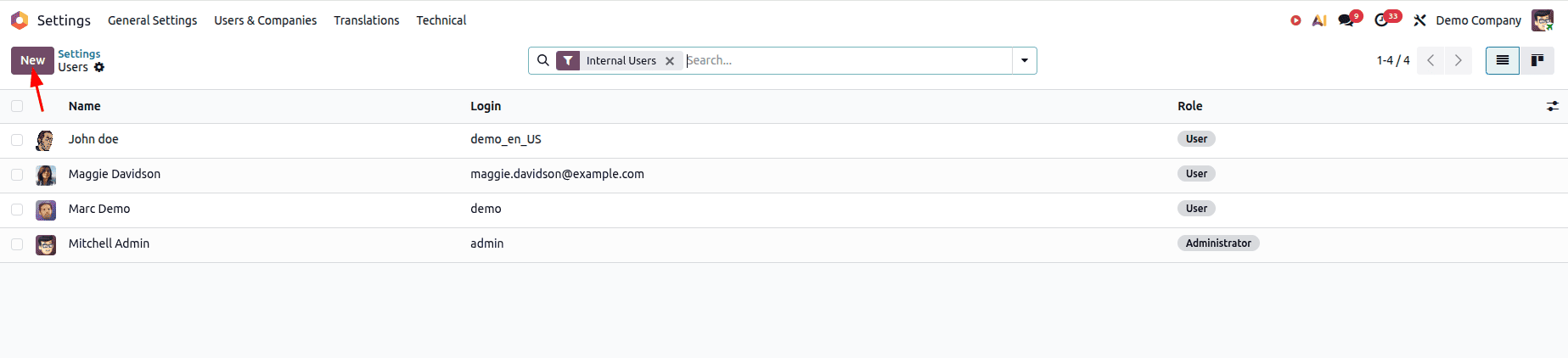Screen dimensions: 1568x358
Task: Open the Technical menu
Action: click(441, 20)
